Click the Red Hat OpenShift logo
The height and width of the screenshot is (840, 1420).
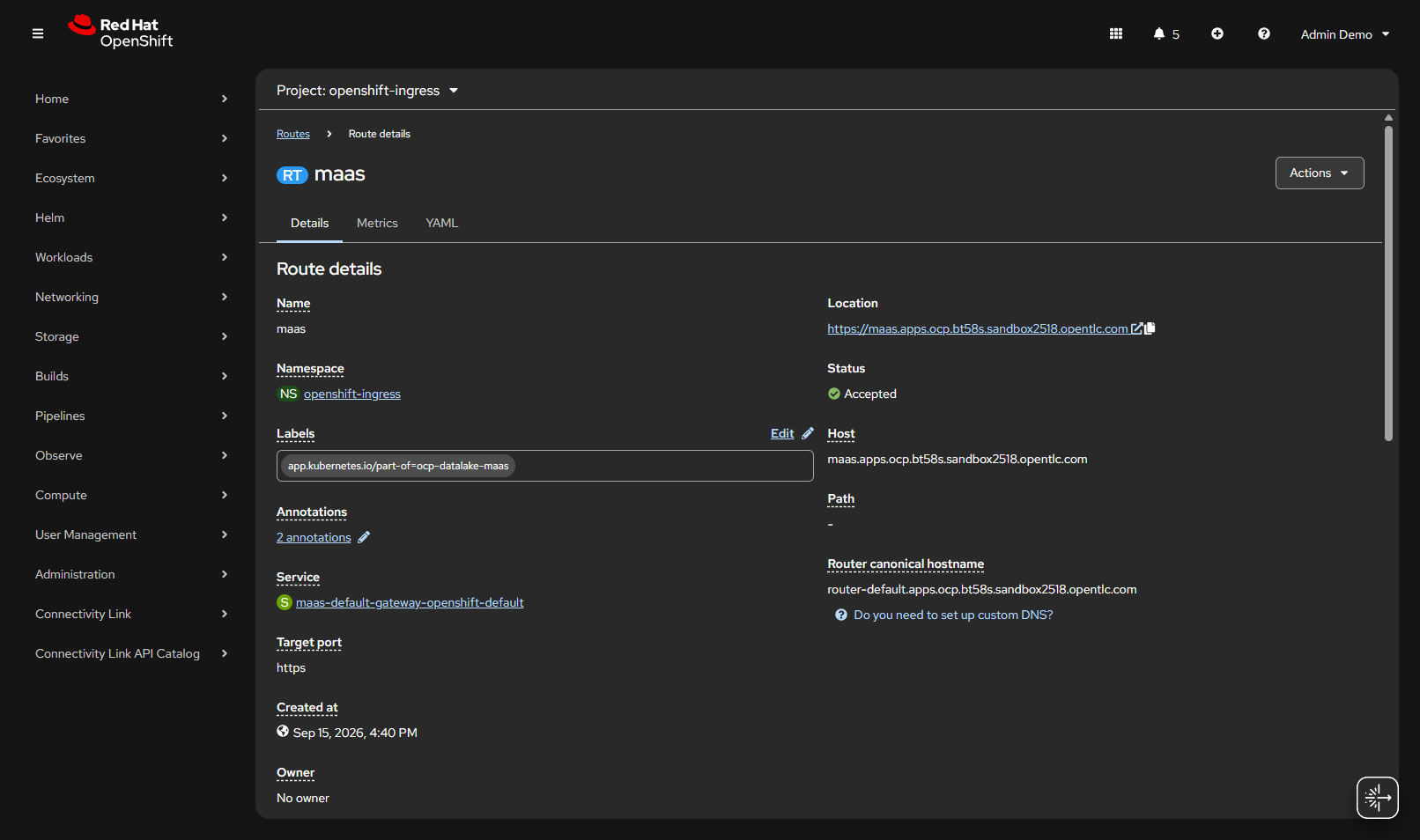(x=121, y=33)
